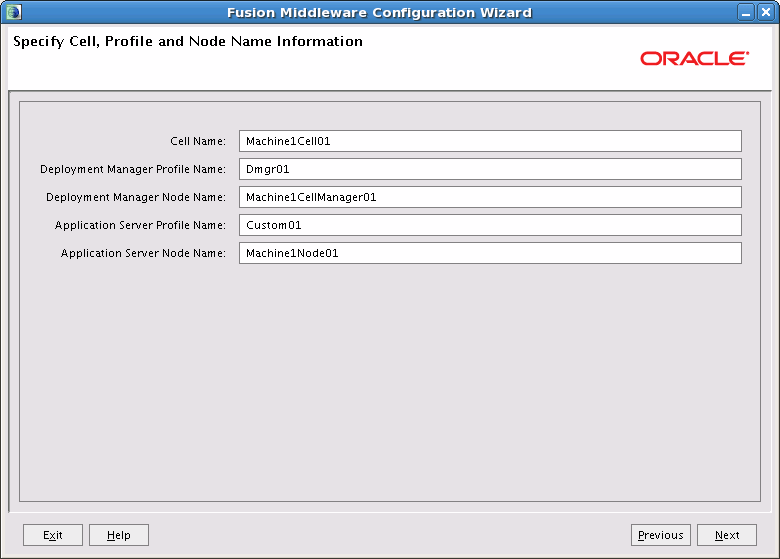This screenshot has width=780, height=559.
Task: Focus the Application Server Node Name field
Action: tap(490, 253)
